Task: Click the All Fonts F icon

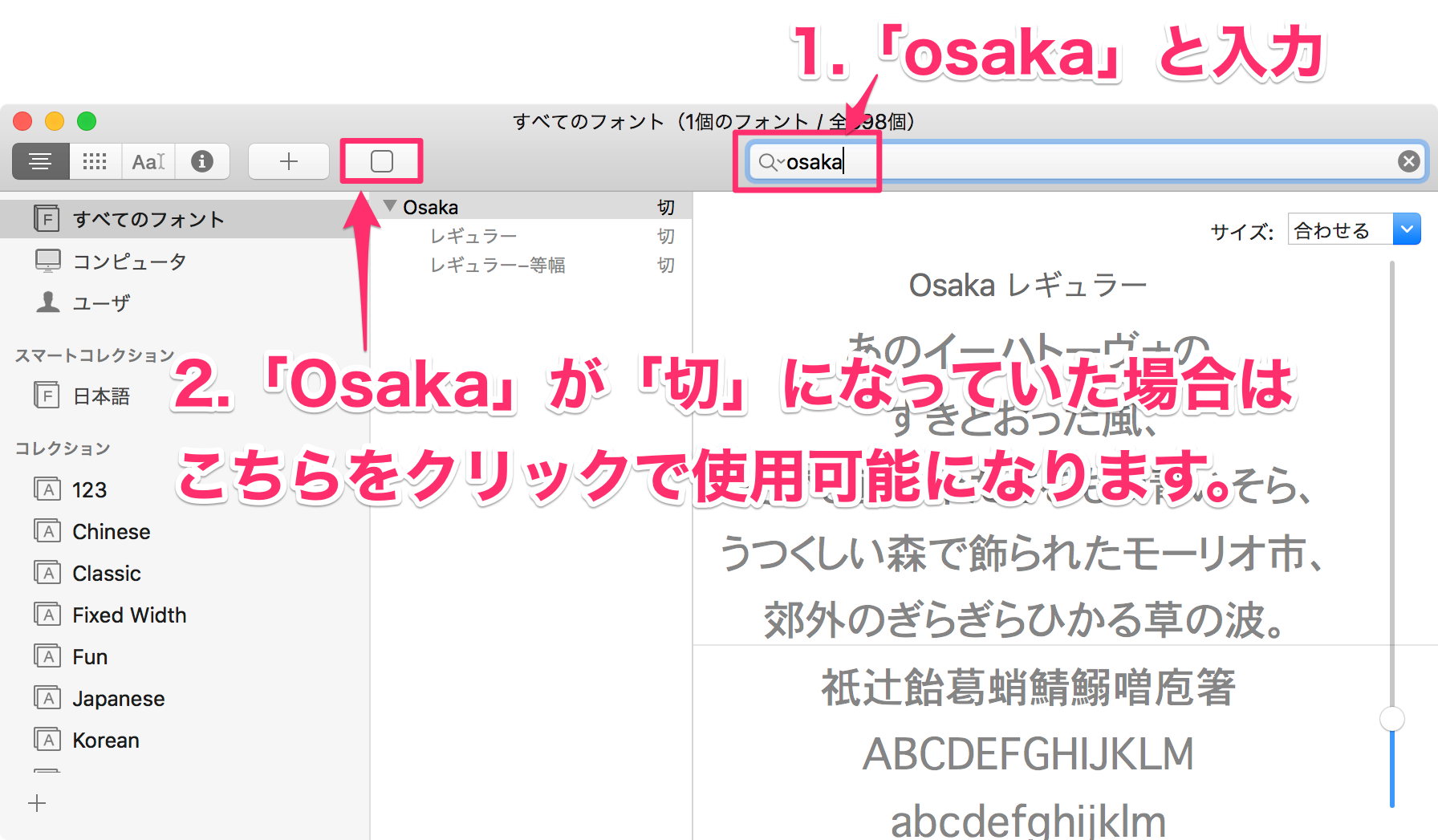Action: pyautogui.click(x=47, y=218)
